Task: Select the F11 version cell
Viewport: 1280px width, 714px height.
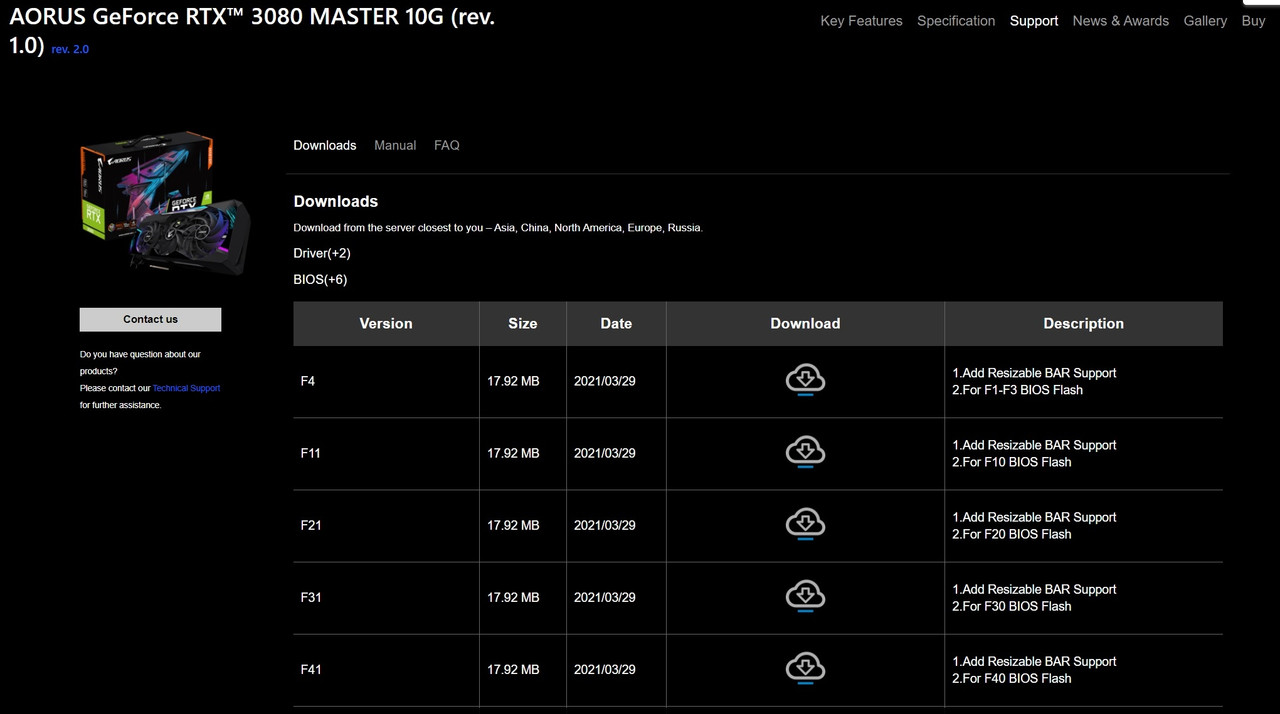Action: tap(386, 453)
